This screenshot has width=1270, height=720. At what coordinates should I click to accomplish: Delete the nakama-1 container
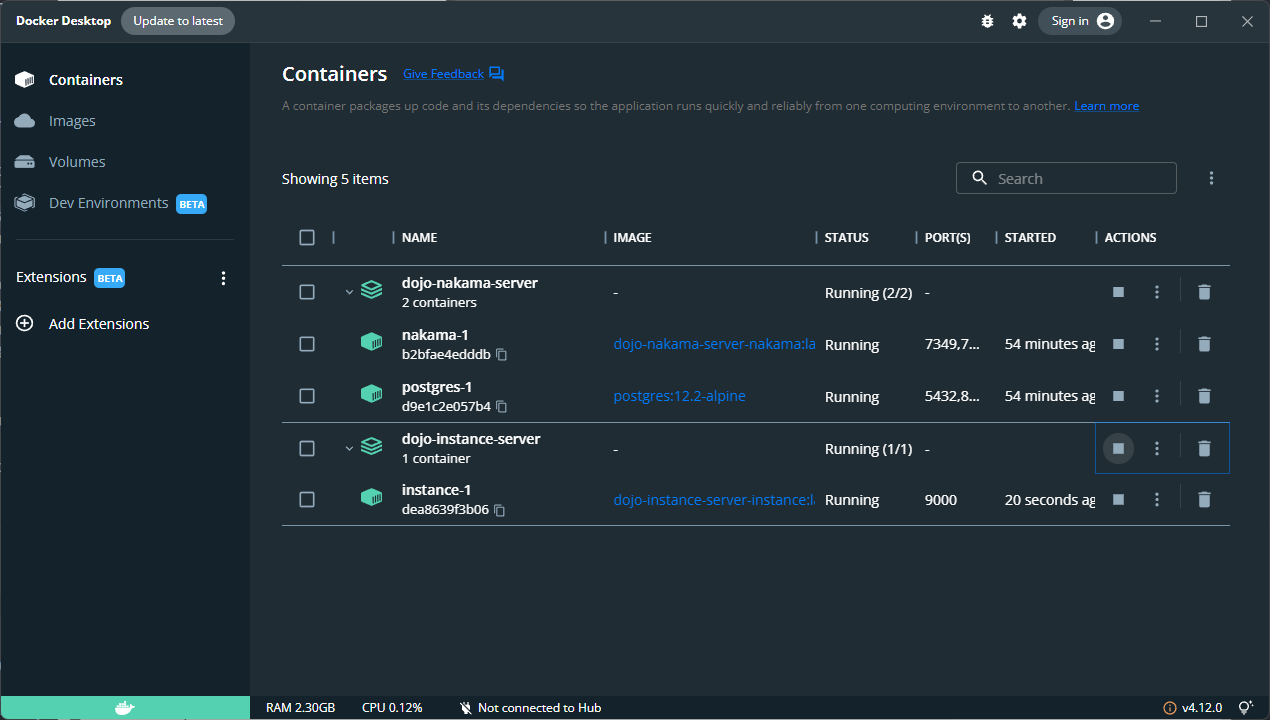(1204, 344)
